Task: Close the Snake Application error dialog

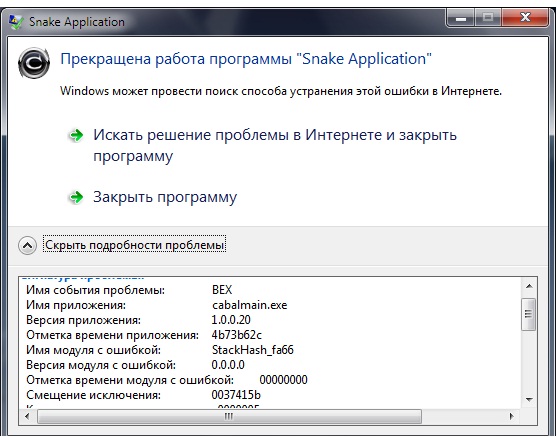Action: [x=525, y=17]
